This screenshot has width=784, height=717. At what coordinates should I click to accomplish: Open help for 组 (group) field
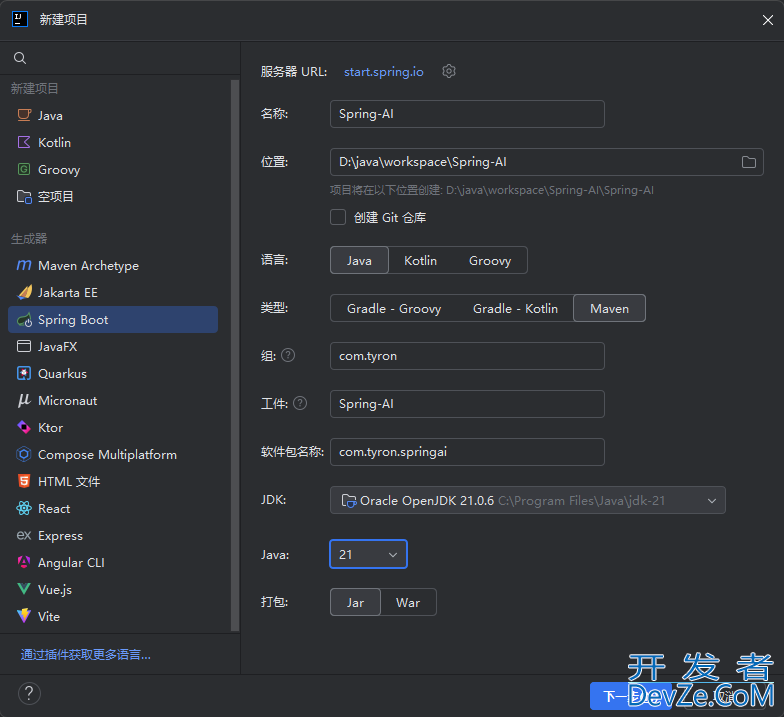[x=288, y=356]
